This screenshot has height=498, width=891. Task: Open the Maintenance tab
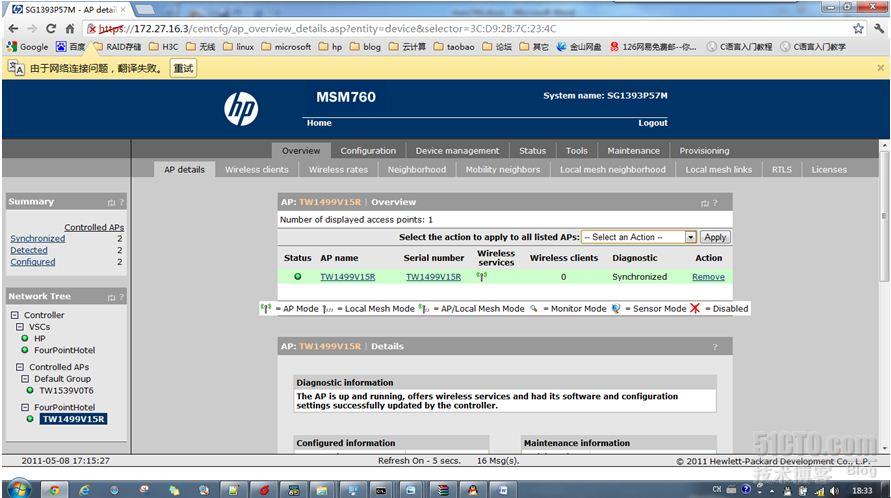(x=633, y=151)
